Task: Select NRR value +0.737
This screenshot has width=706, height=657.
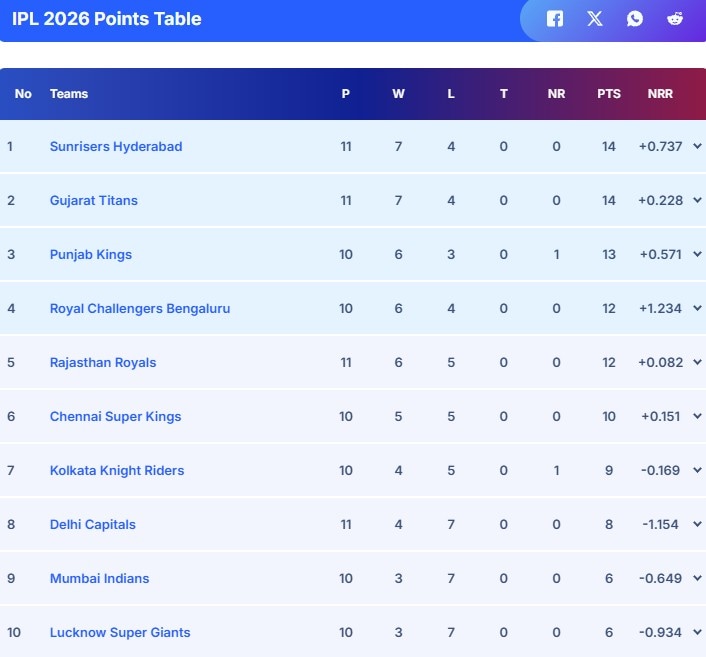Action: click(660, 146)
